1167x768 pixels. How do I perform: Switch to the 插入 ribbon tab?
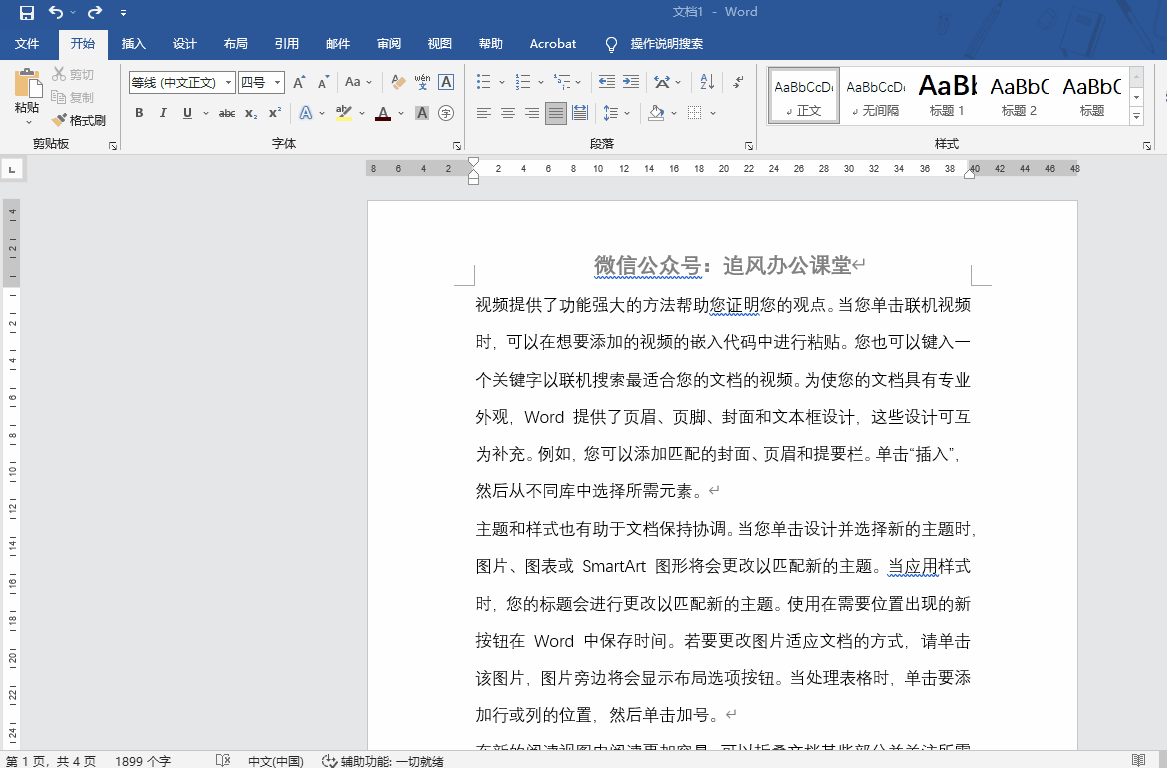[x=134, y=43]
